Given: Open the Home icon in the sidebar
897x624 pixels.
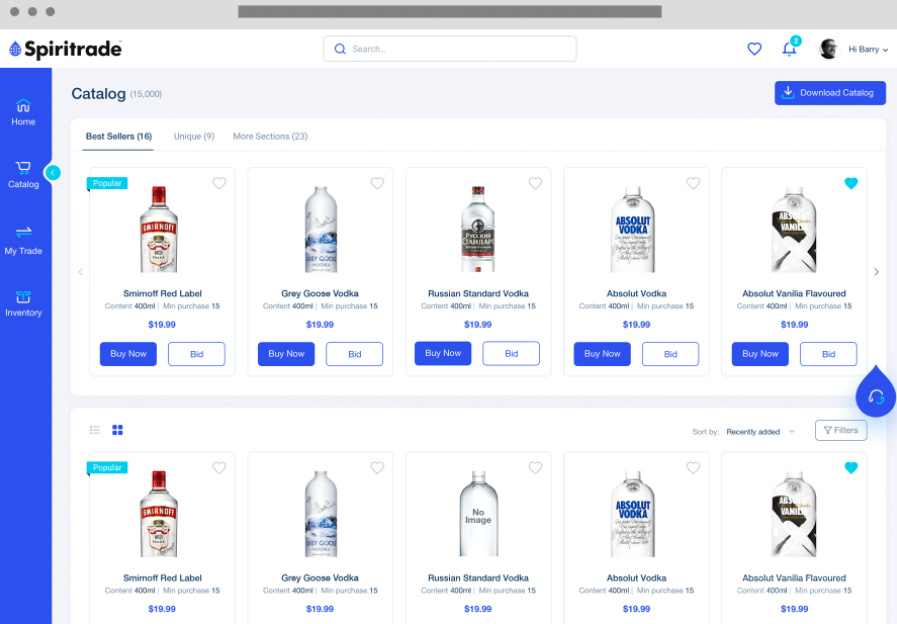Looking at the screenshot, I should click(x=23, y=106).
